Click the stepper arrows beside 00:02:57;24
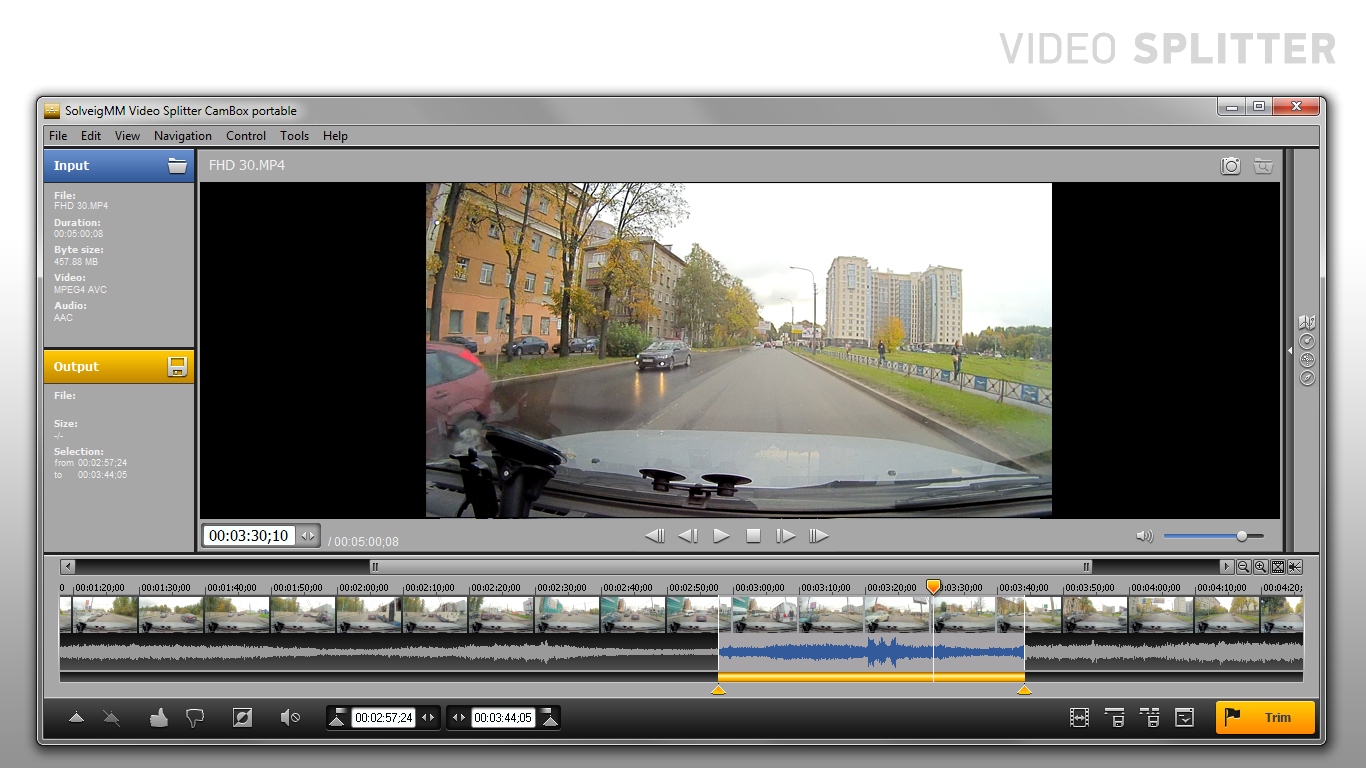 [x=428, y=718]
